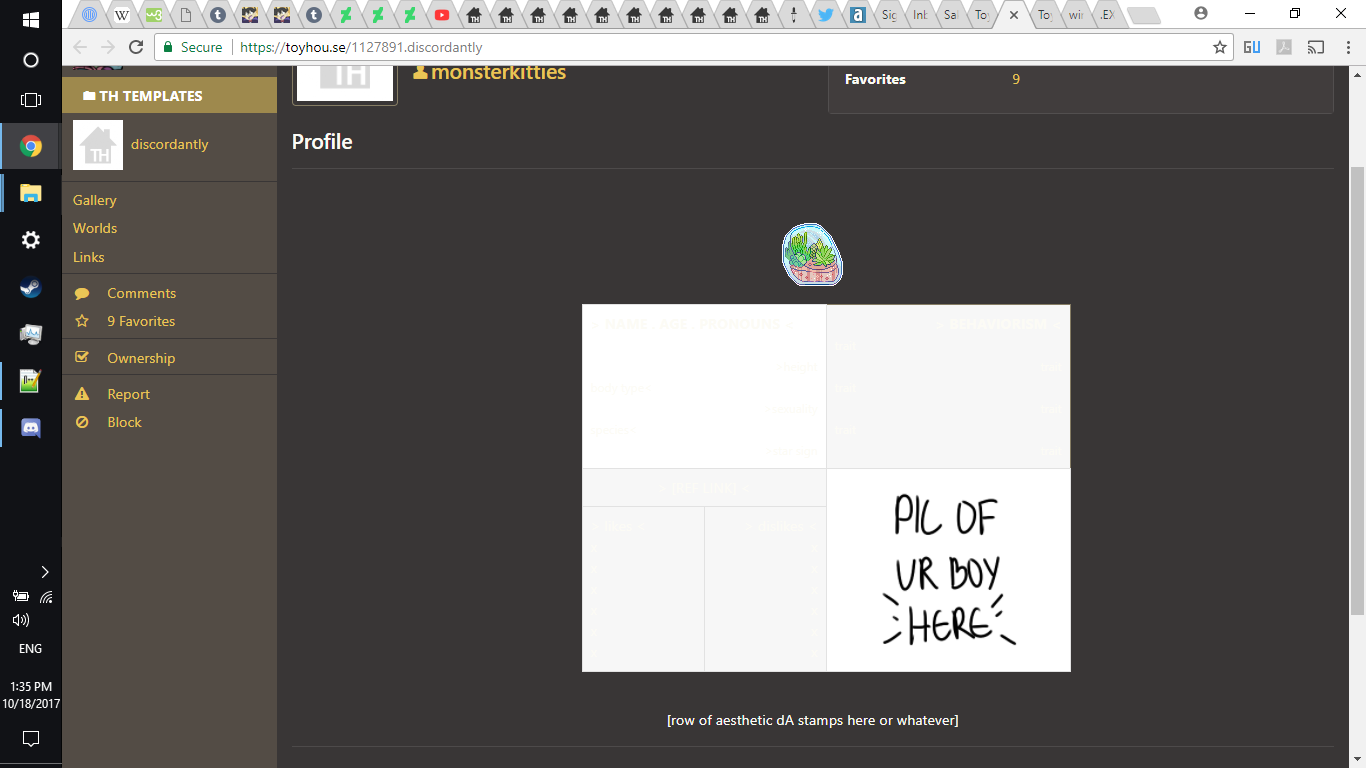Launch Steam from the taskbar
This screenshot has width=1366, height=768.
click(x=30, y=287)
